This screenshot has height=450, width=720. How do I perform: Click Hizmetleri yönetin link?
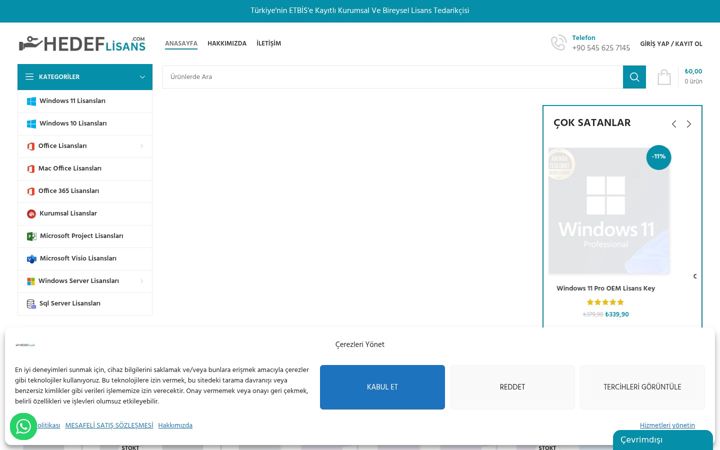667,426
